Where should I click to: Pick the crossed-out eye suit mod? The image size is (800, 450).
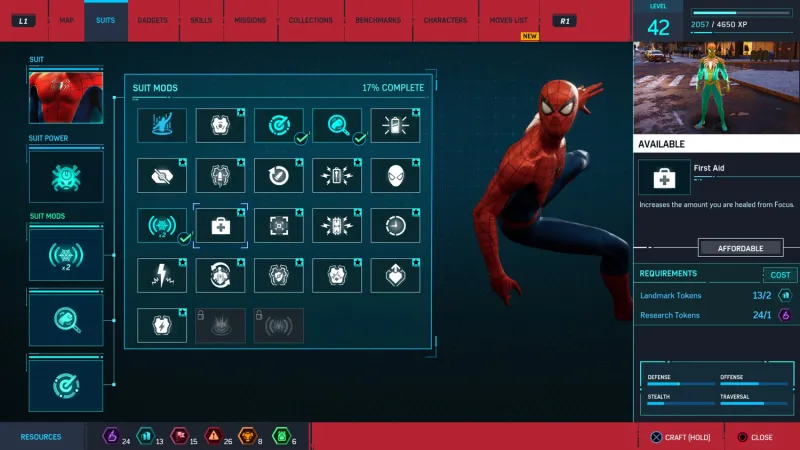[x=162, y=176]
